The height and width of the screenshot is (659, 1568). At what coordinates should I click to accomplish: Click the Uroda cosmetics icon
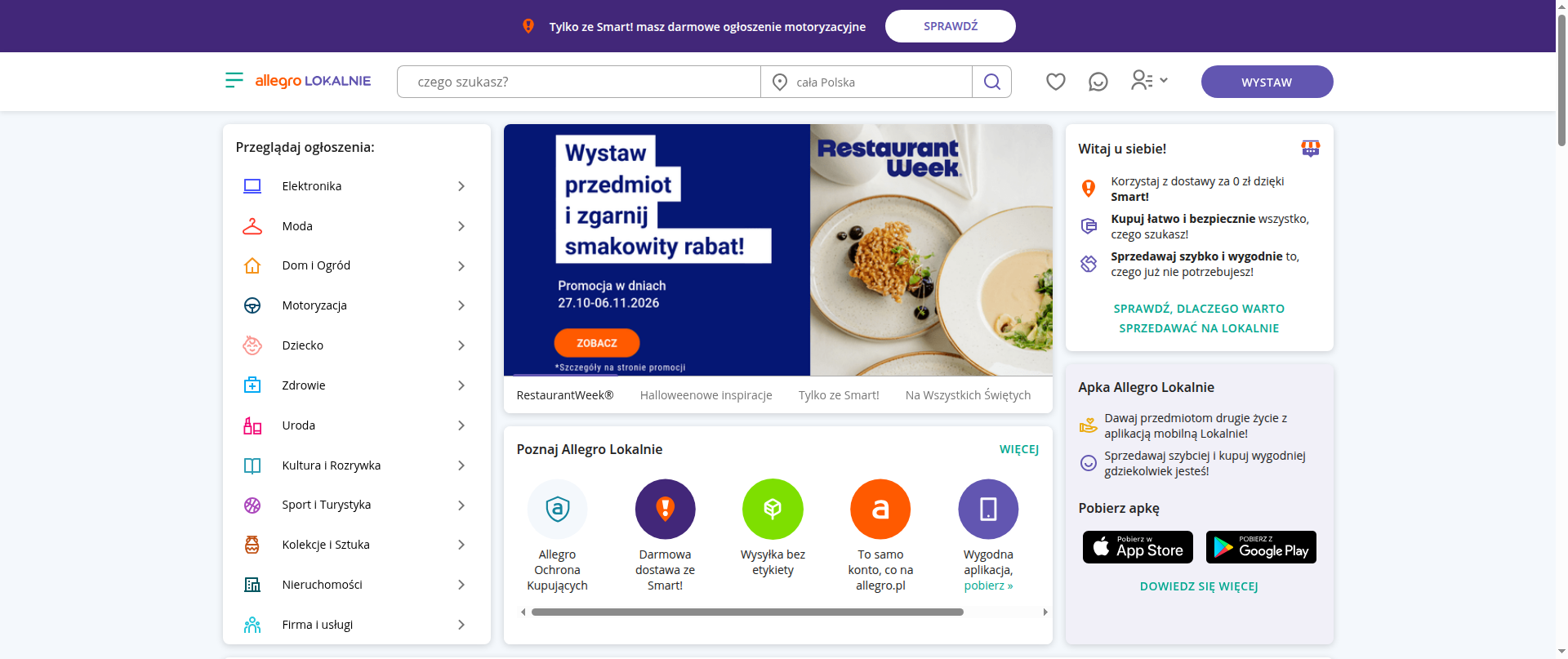click(252, 425)
